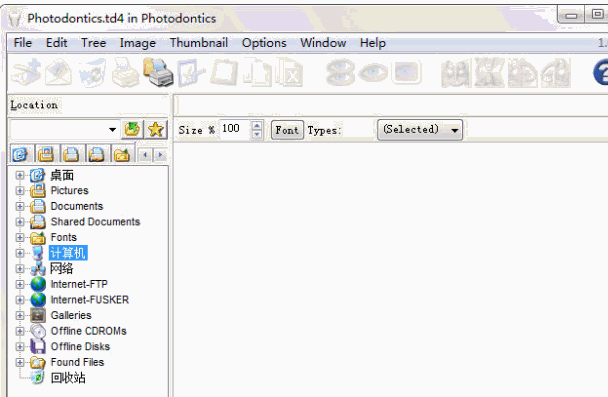Image resolution: width=608 pixels, height=397 pixels.
Task: Open help via blue question mark icon
Action: (x=601, y=72)
